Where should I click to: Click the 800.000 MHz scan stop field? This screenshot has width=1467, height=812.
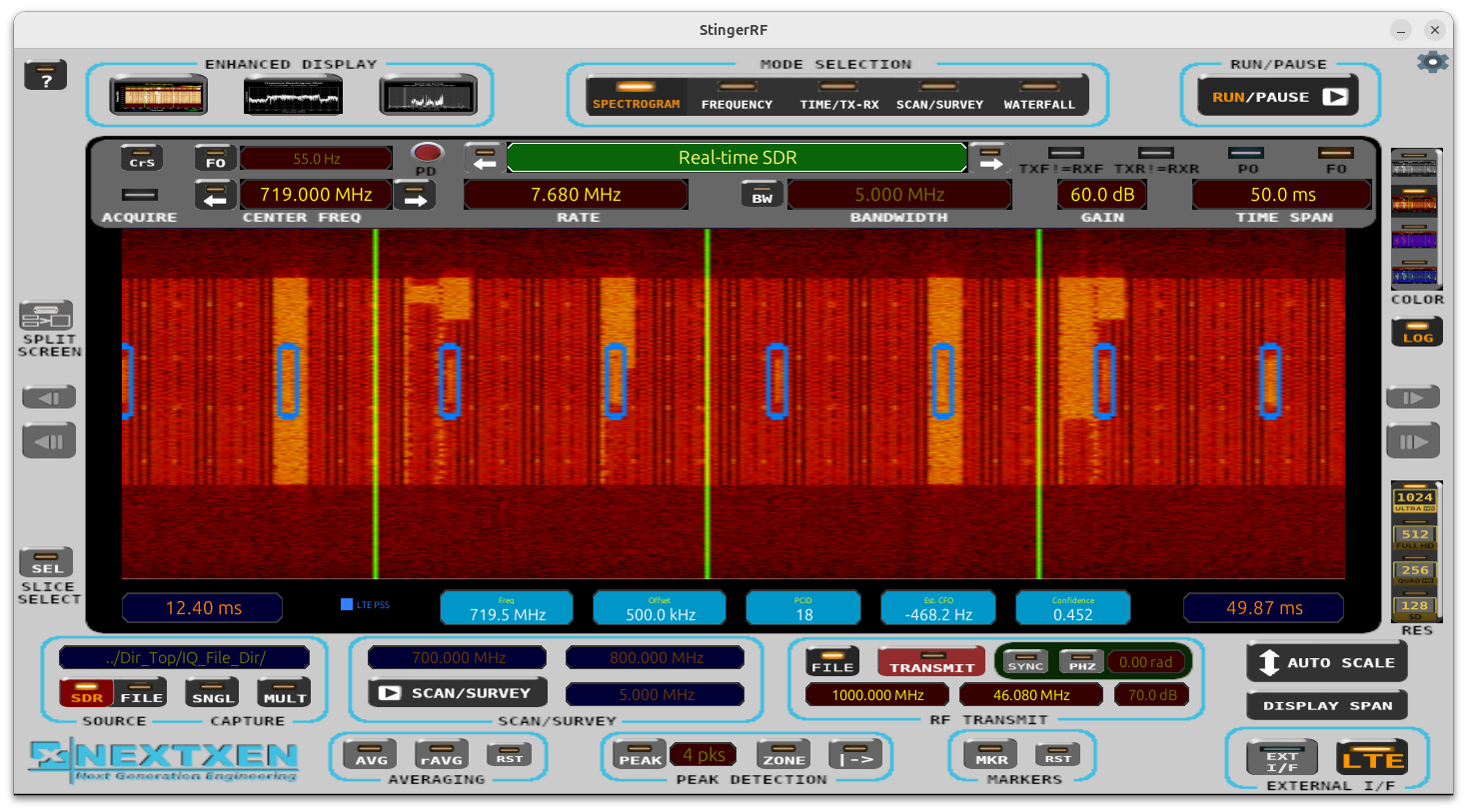(656, 658)
